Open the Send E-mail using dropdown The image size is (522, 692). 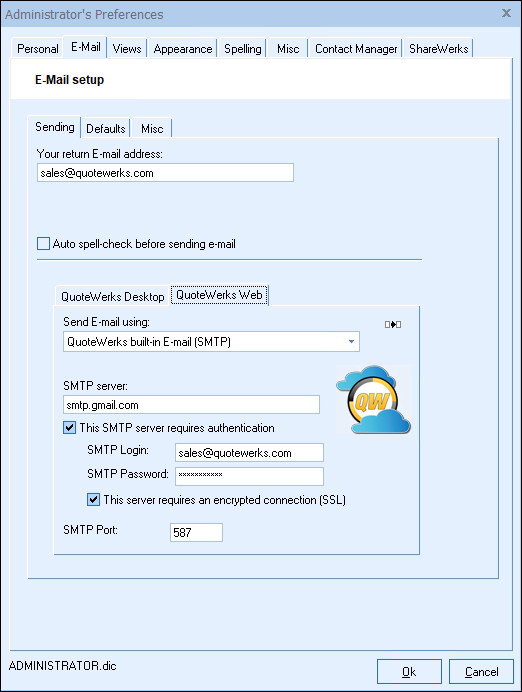211,342
